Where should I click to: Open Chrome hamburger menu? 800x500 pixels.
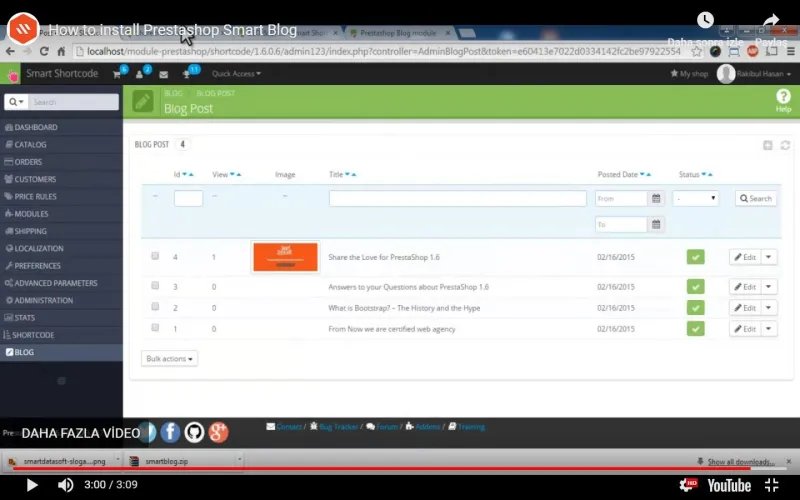click(791, 52)
